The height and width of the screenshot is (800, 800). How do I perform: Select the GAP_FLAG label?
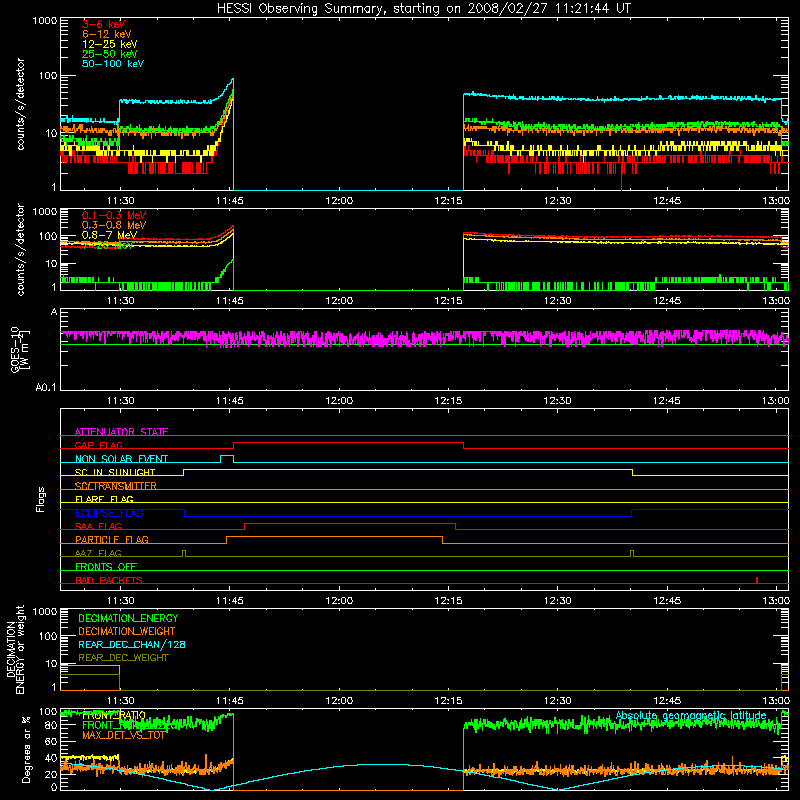98,445
